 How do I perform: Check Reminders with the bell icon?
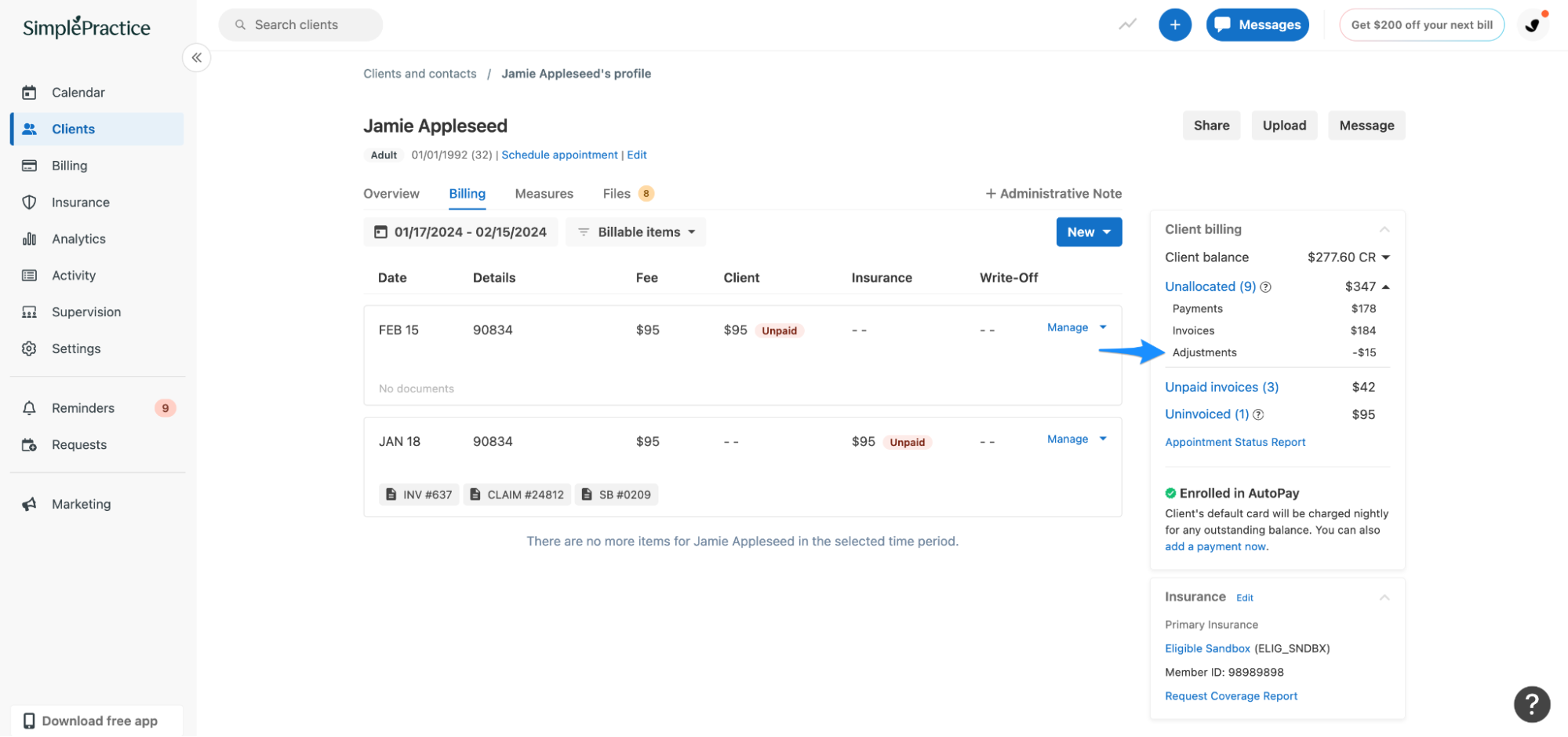coord(29,407)
